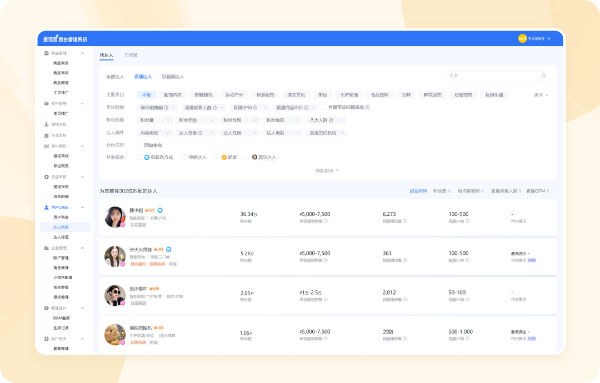
Task: Click the blue verified badge beside second influencer name
Action: (x=168, y=249)
